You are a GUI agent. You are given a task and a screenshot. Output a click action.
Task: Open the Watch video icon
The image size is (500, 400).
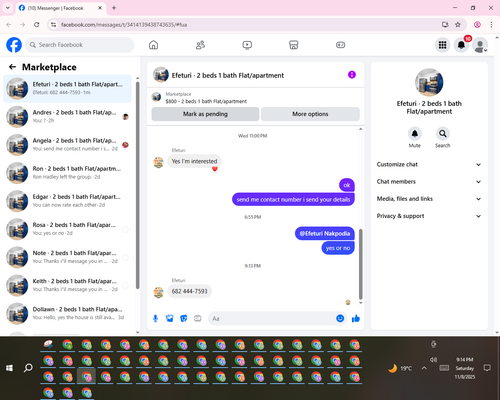[x=247, y=45]
